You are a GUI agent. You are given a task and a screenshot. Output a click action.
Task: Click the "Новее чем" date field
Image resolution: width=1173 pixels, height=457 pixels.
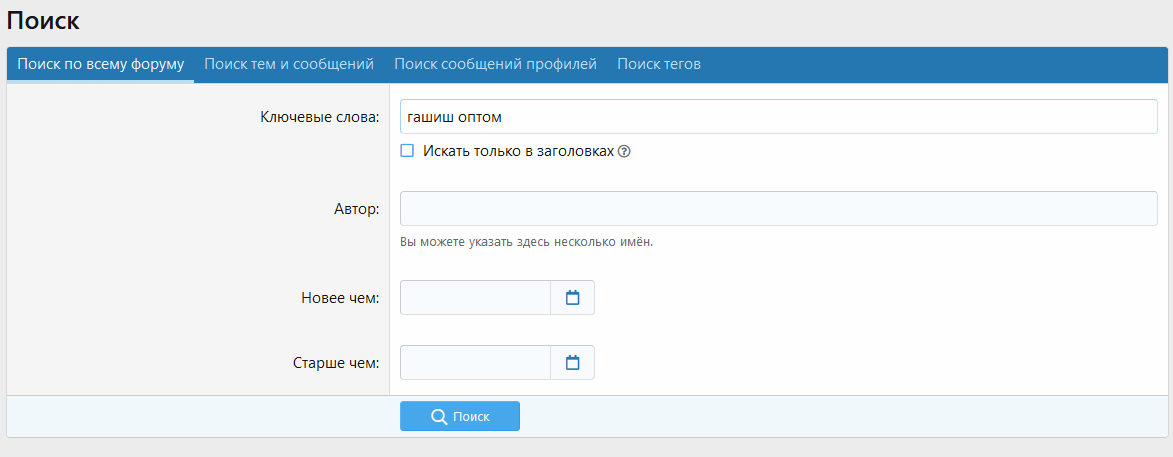click(475, 298)
